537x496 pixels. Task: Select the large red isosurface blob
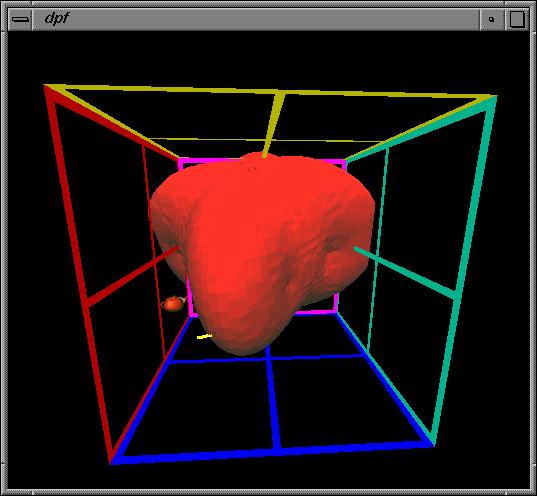262,253
